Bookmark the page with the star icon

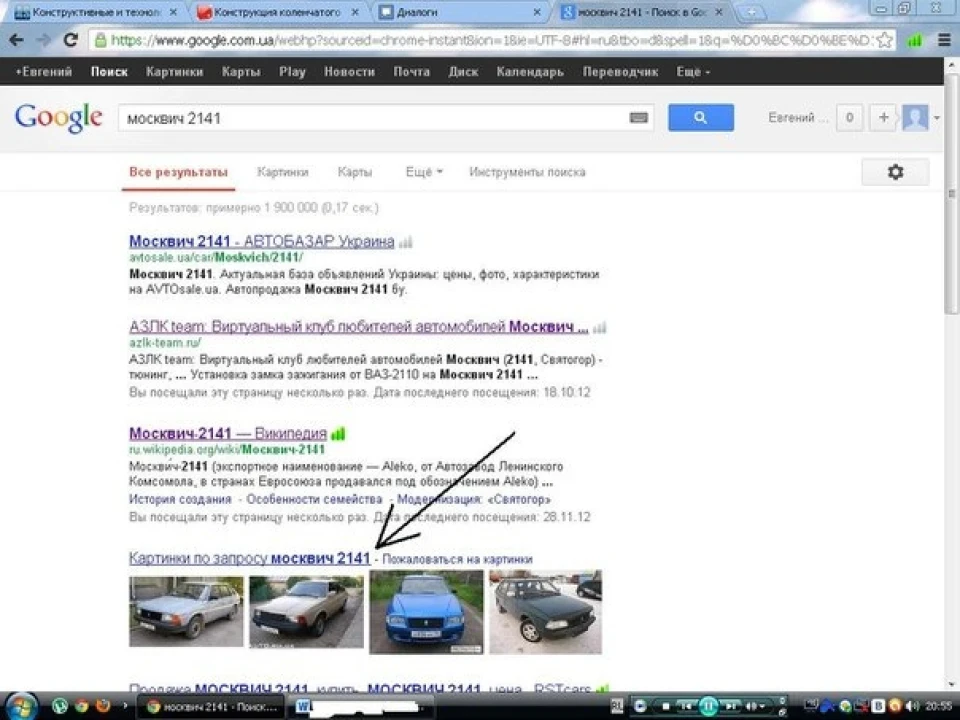pyautogui.click(x=884, y=40)
